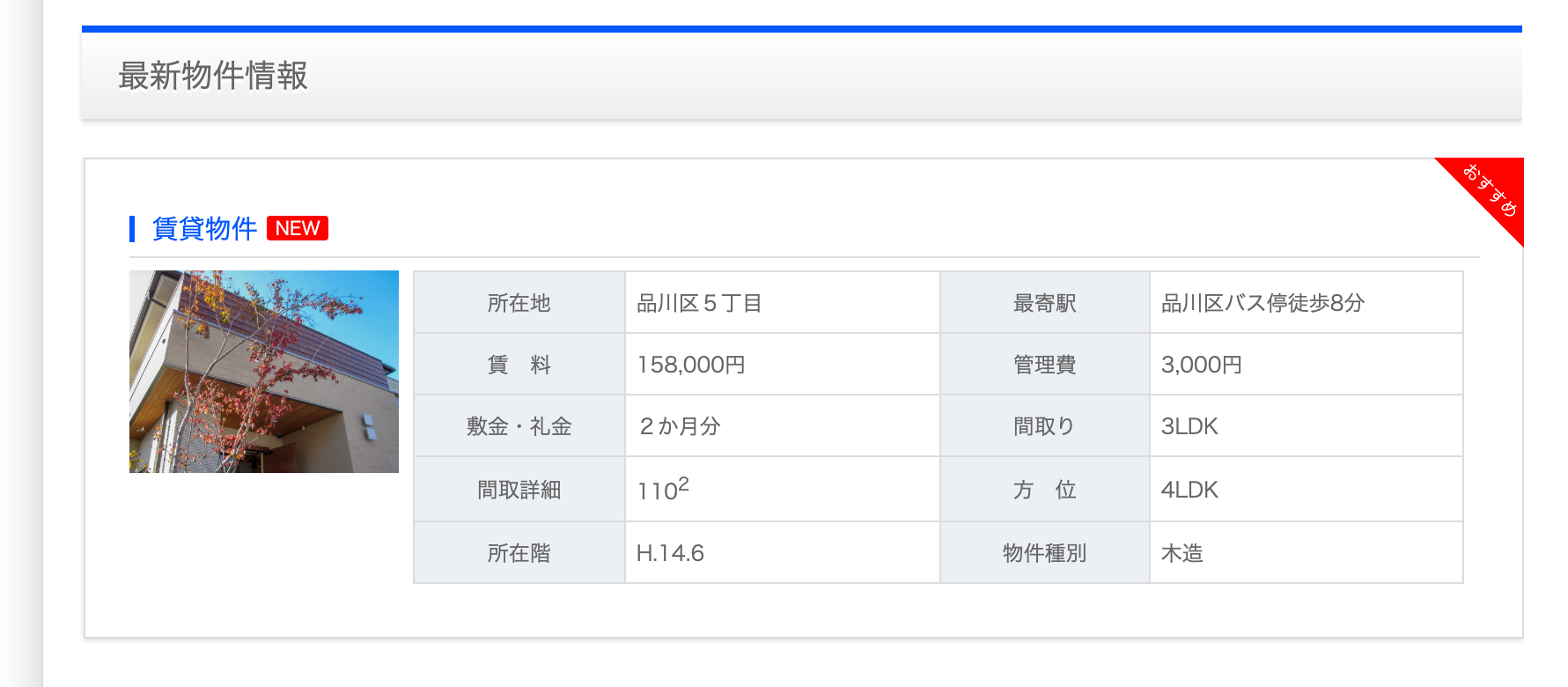1568x687 pixels.
Task: Select the 品川区５丁目 address cell
Action: [x=783, y=303]
